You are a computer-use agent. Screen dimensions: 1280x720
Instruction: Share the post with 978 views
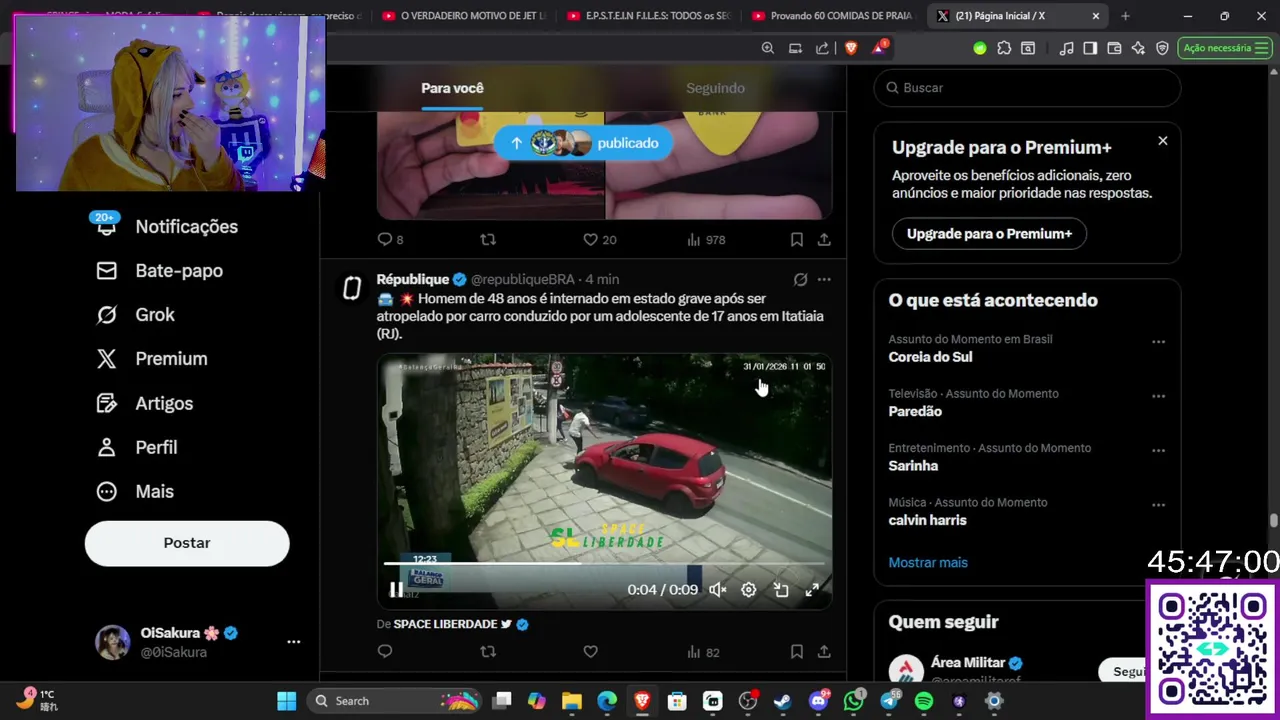(x=824, y=240)
